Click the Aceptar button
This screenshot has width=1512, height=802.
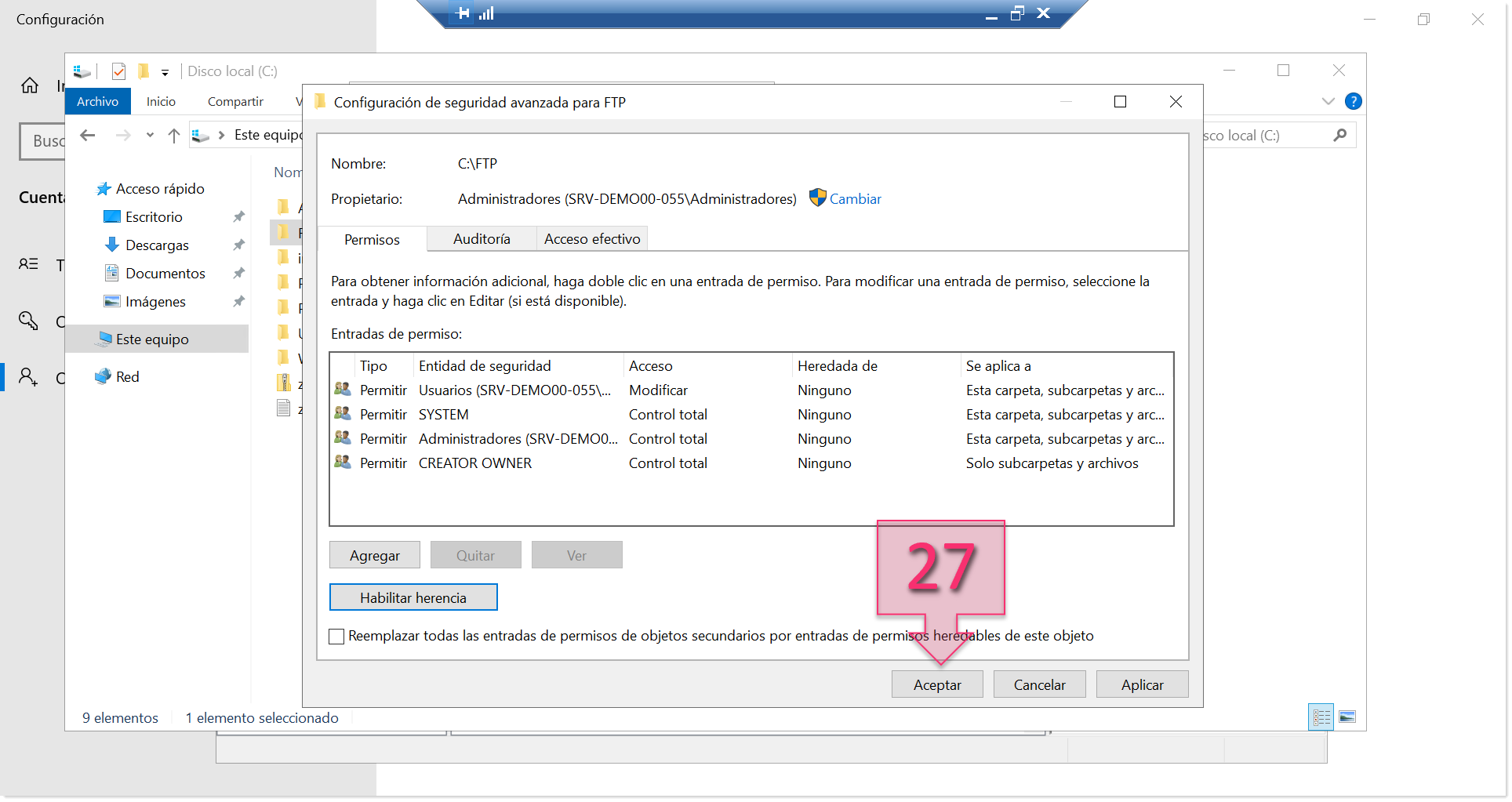936,684
